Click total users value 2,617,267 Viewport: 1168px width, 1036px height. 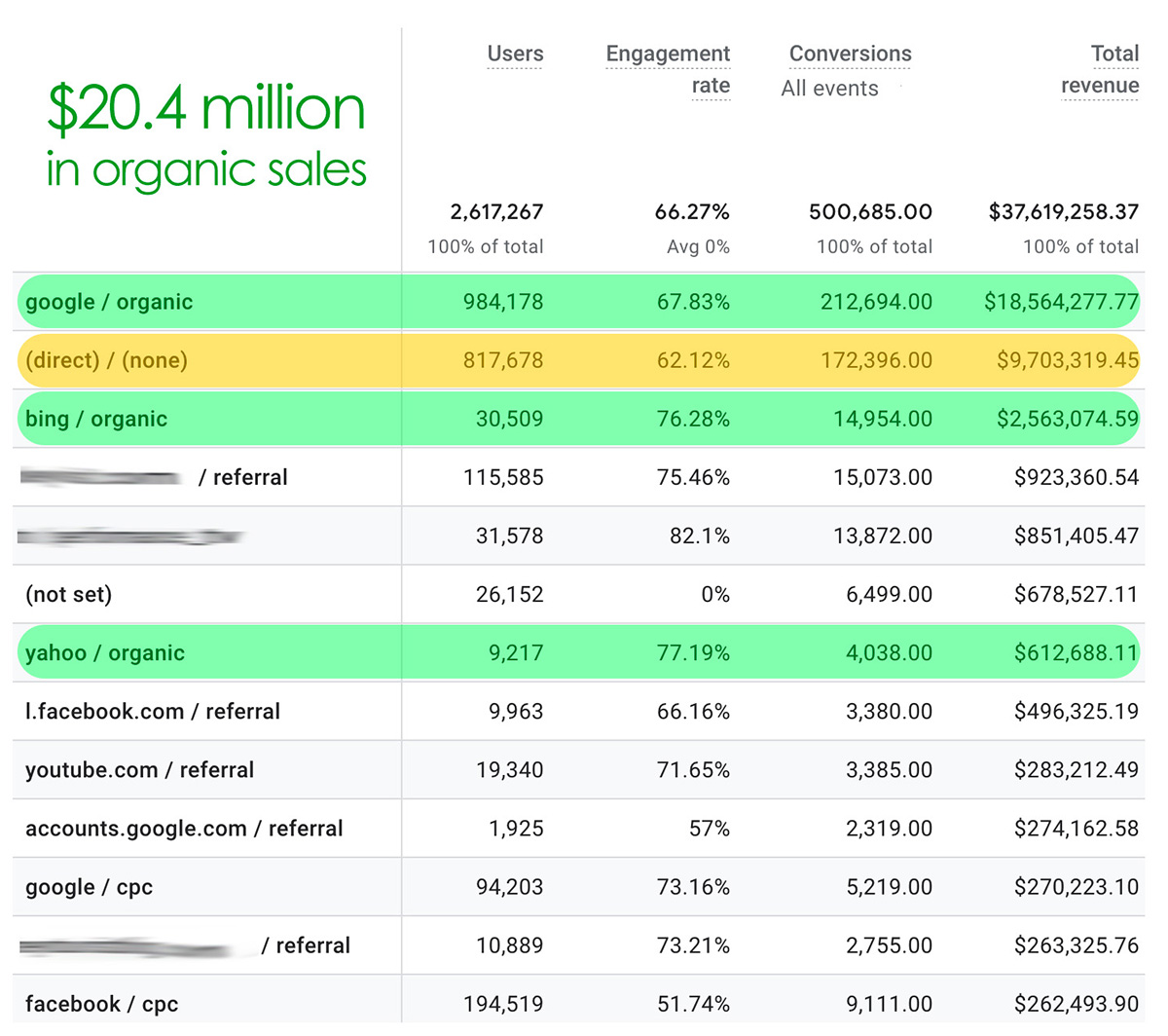[496, 211]
